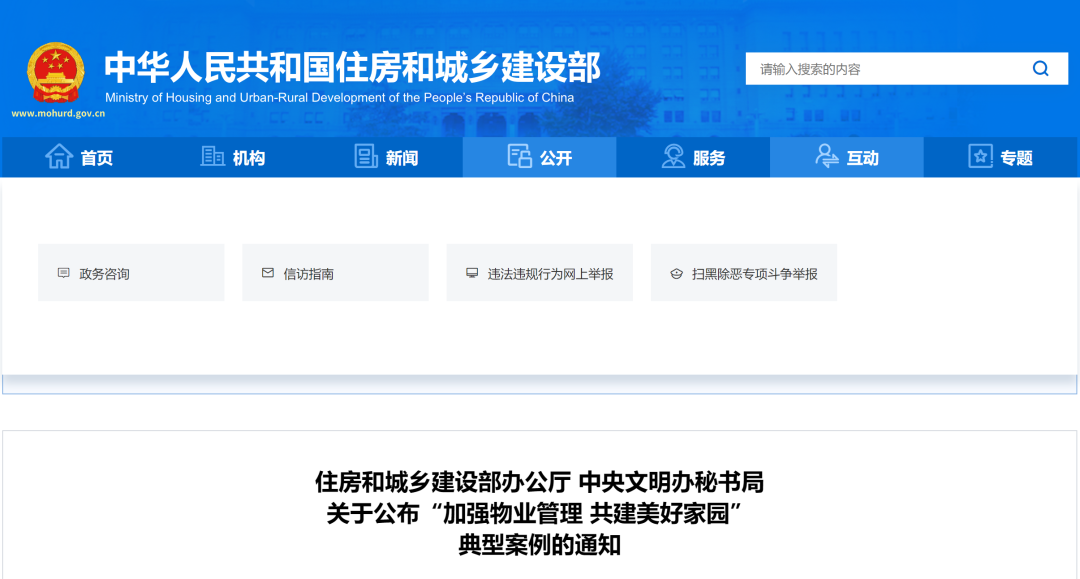
Task: Open the 服务 menu item
Action: 693,157
